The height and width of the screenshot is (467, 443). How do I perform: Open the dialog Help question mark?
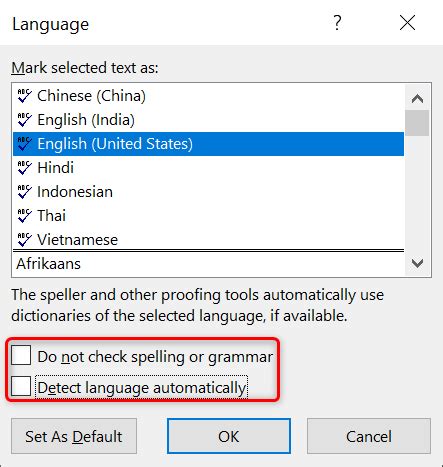click(x=337, y=23)
